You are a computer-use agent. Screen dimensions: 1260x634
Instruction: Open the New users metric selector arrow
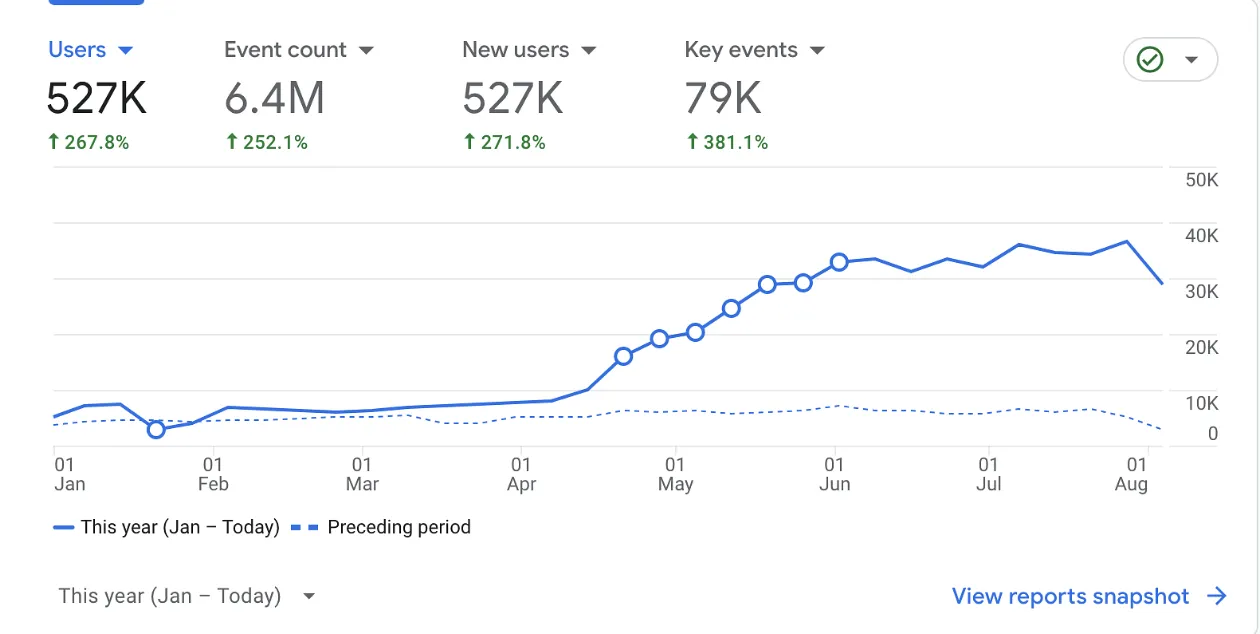point(588,50)
